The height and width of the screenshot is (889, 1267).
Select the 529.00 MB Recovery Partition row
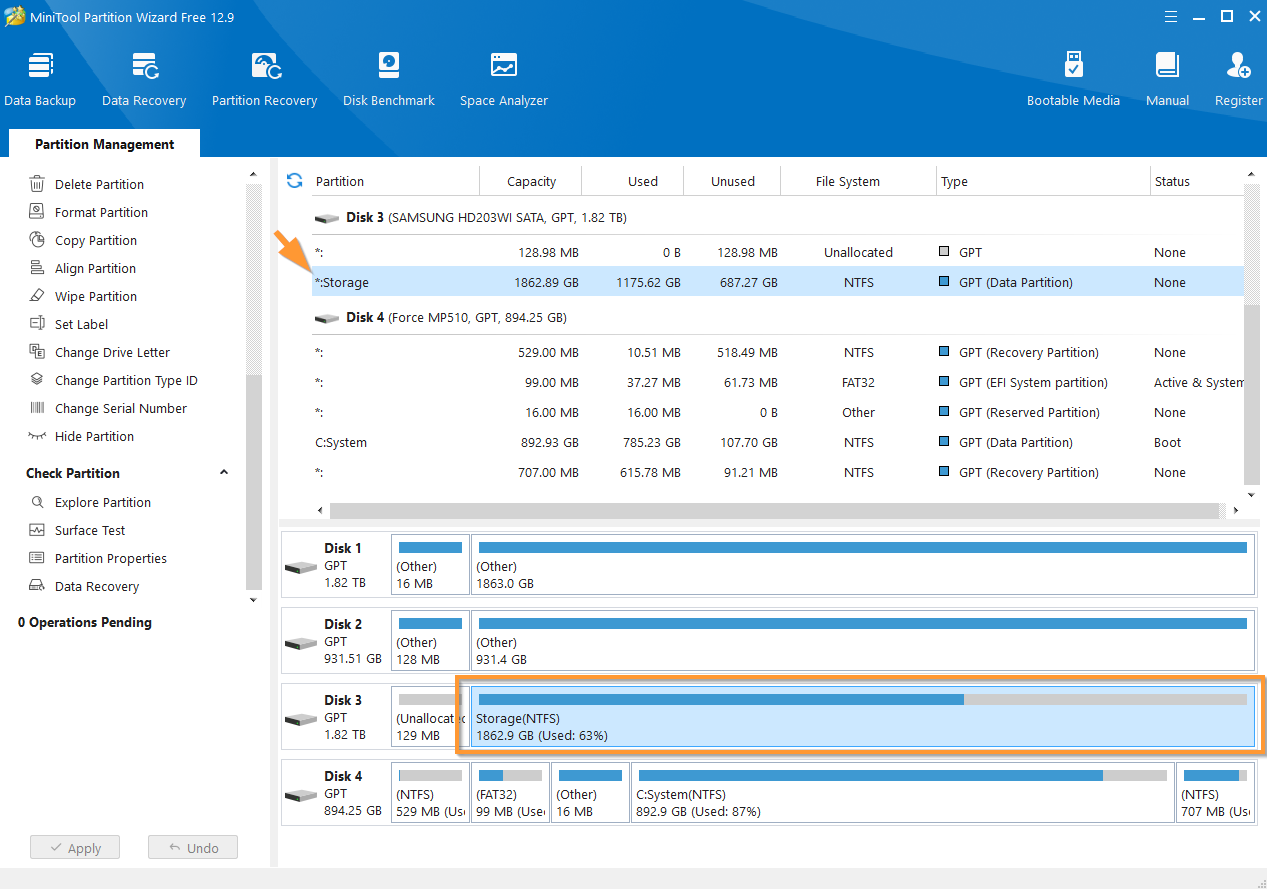tap(778, 352)
